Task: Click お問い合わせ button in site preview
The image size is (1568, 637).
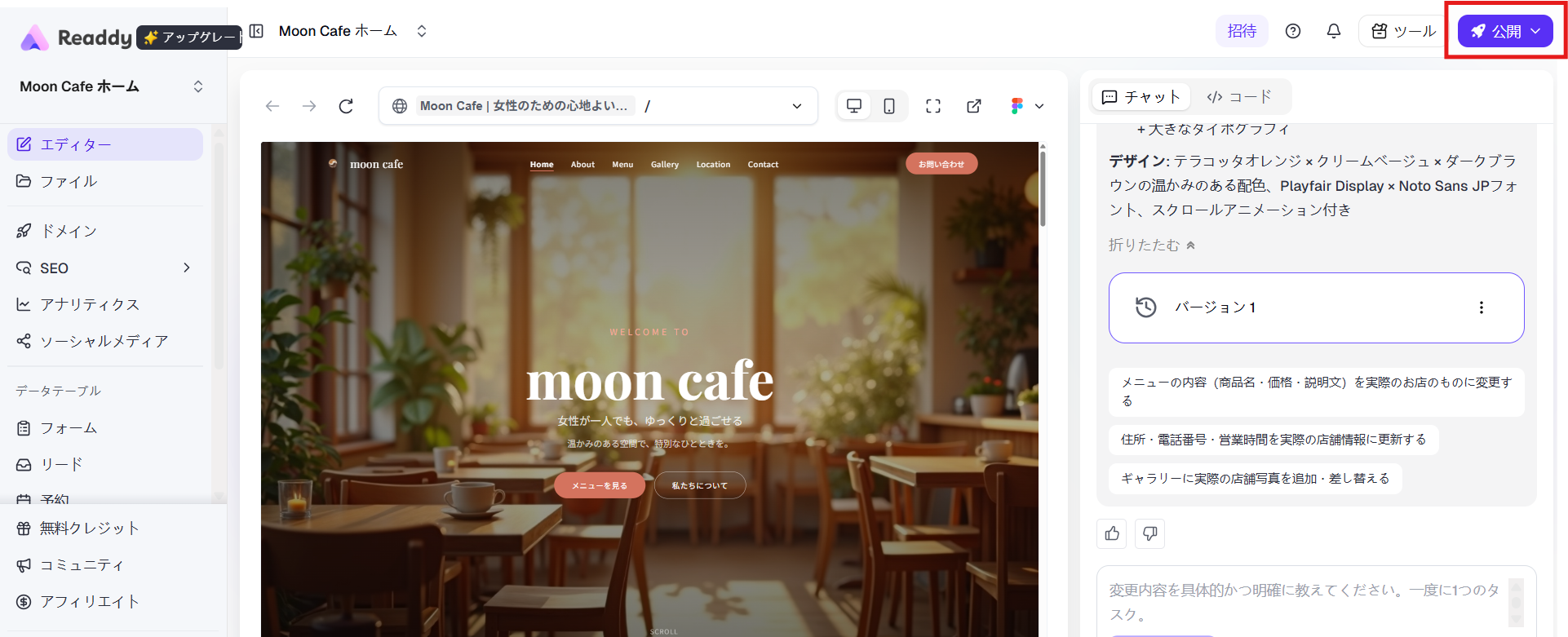Action: pos(941,164)
